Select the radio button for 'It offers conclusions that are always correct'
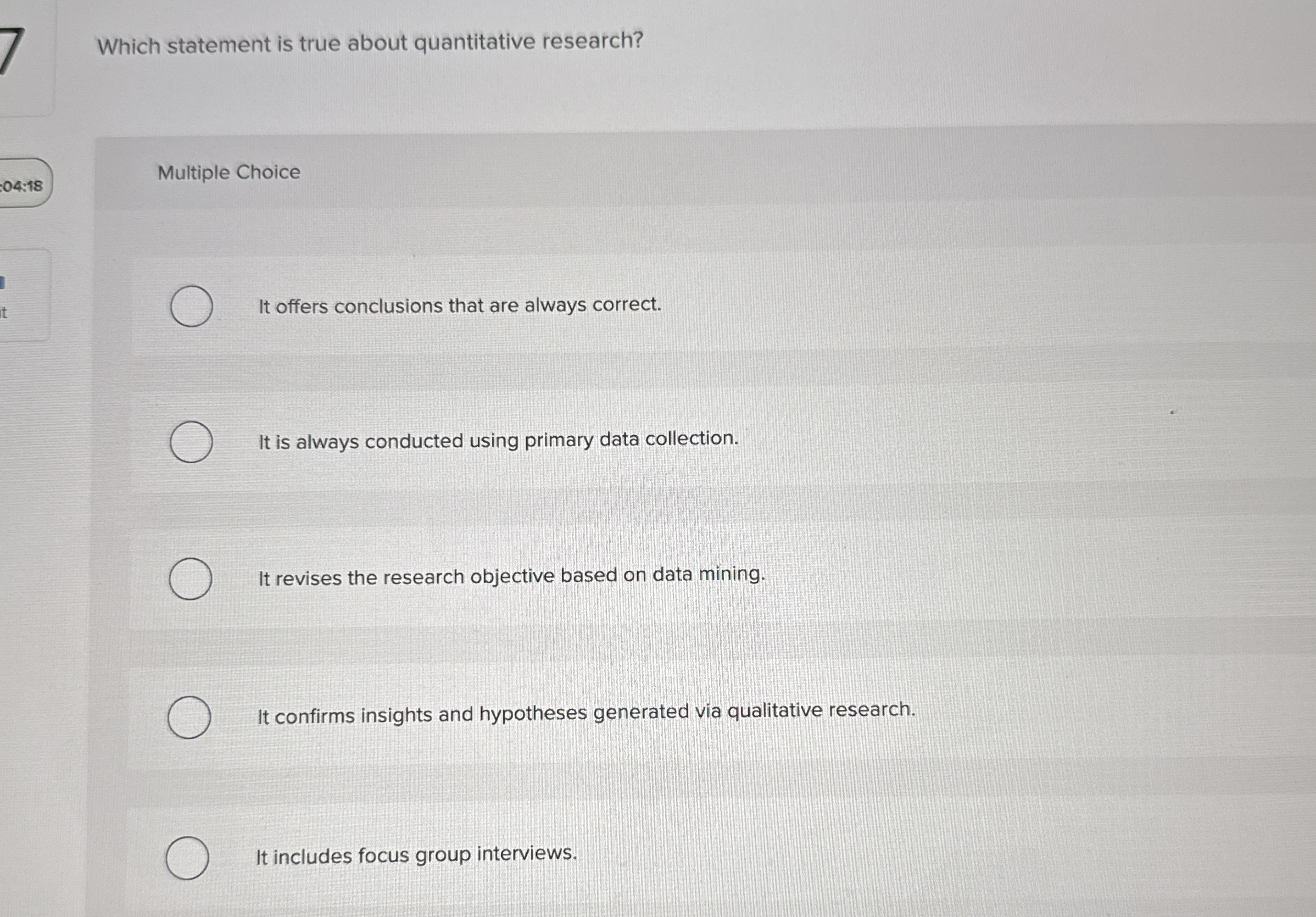 tap(192, 305)
